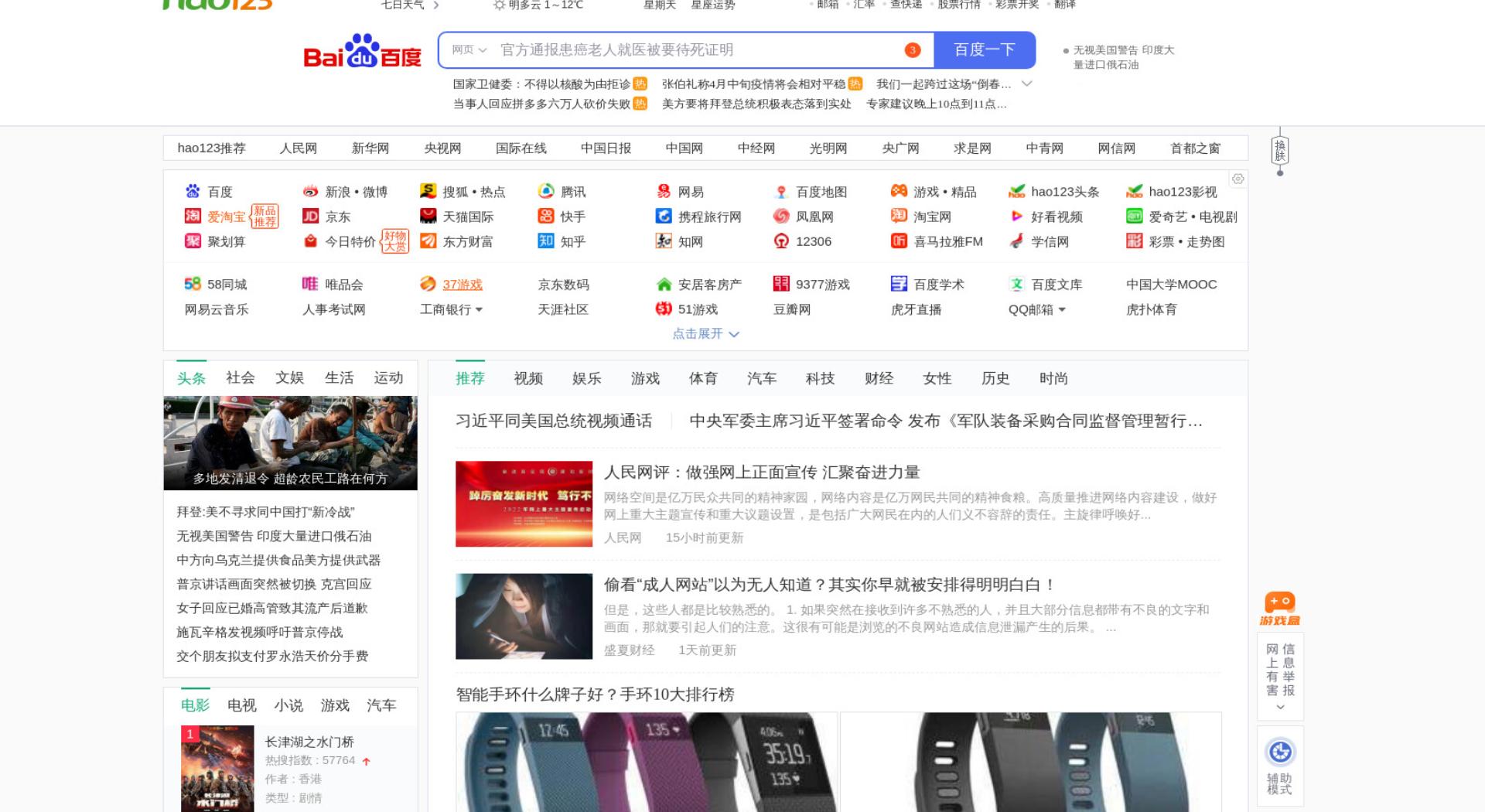Viewport: 1485px width, 812px height.
Task: Open 普京讲话画面突然被切换 克宫回应 news
Action: click(x=274, y=584)
